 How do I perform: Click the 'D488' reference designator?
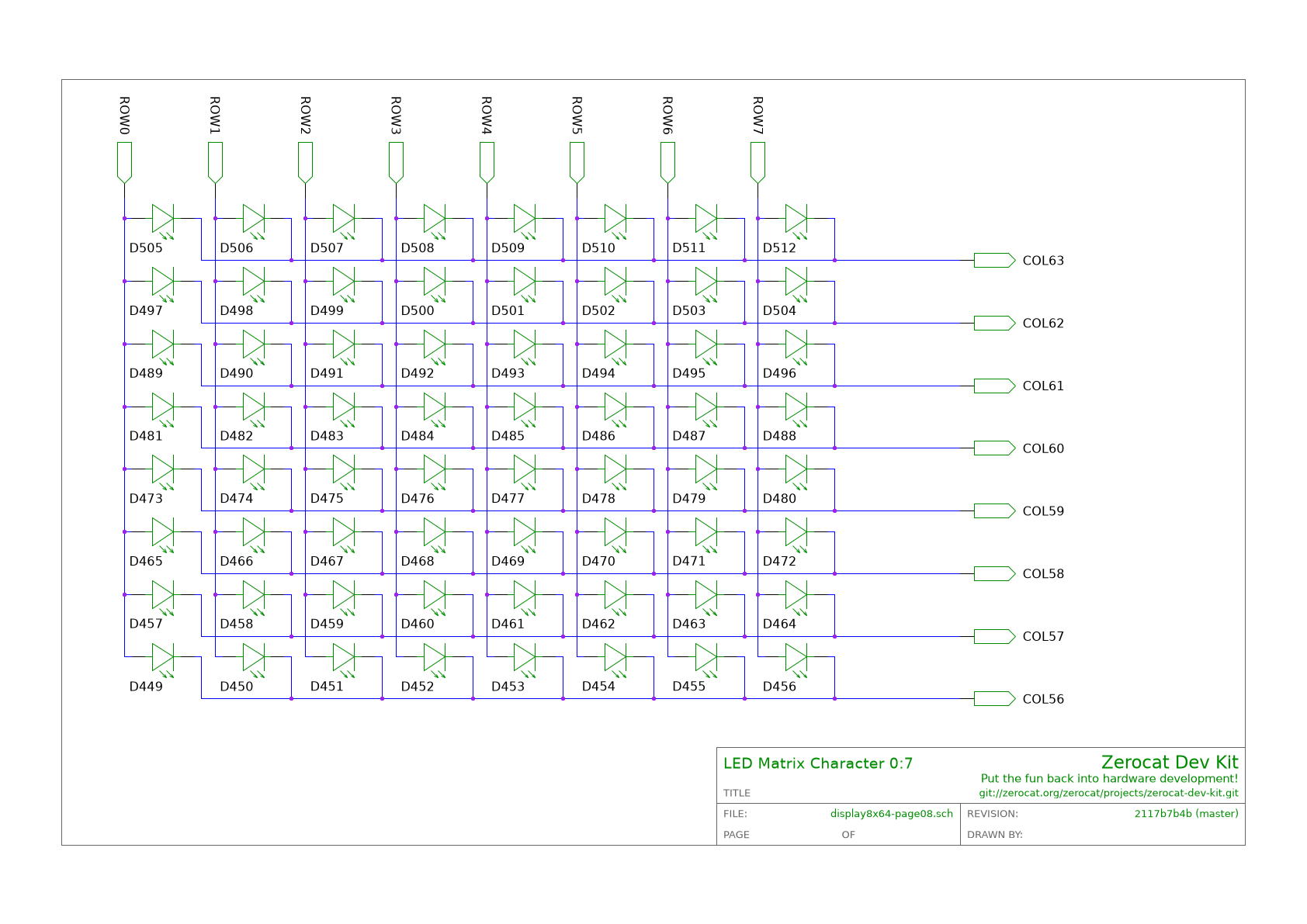click(779, 436)
